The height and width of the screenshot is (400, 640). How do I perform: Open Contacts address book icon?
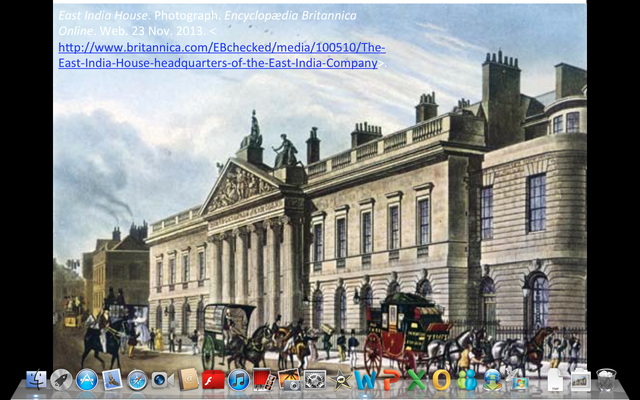tap(188, 379)
